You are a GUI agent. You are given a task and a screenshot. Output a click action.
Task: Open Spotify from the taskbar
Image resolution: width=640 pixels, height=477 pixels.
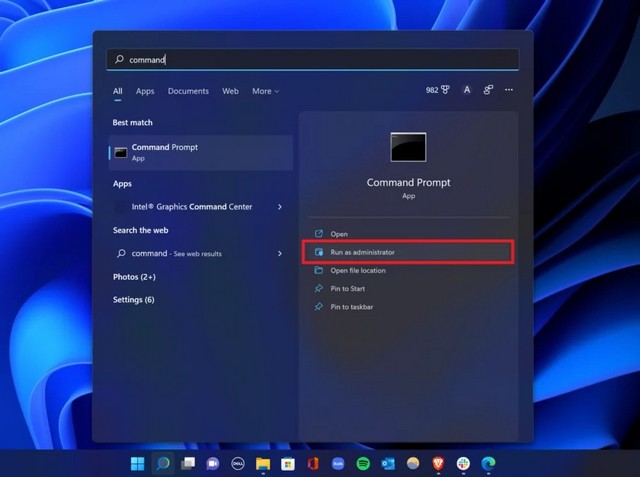coord(363,464)
